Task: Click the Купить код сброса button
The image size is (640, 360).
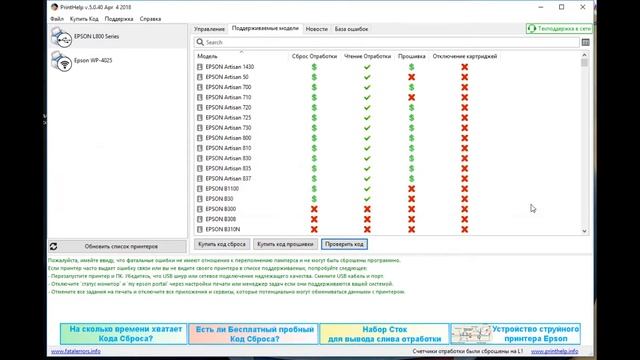Action: [222, 244]
